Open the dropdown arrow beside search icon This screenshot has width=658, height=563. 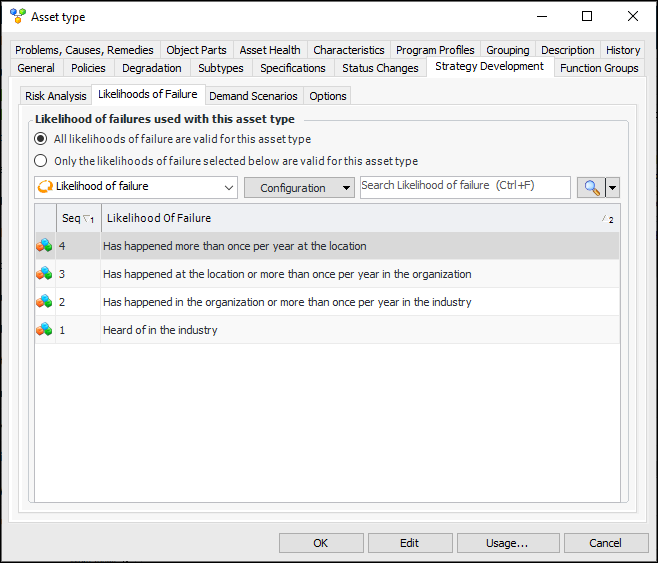click(x=612, y=188)
